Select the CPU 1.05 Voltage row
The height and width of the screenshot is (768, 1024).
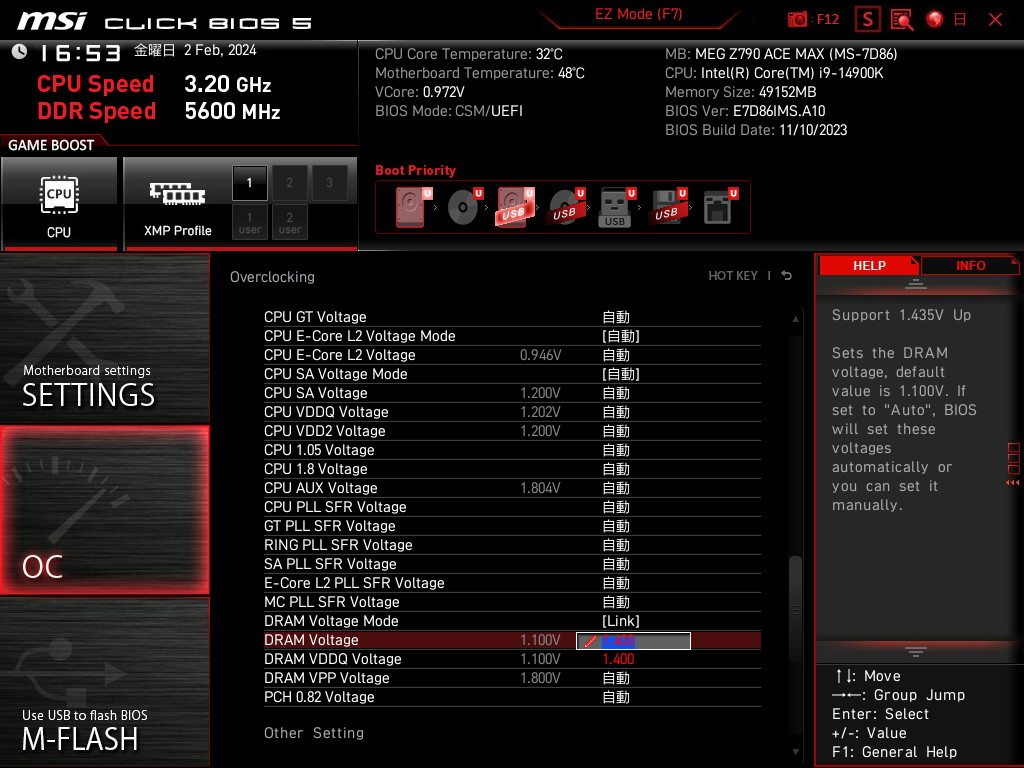pos(512,450)
